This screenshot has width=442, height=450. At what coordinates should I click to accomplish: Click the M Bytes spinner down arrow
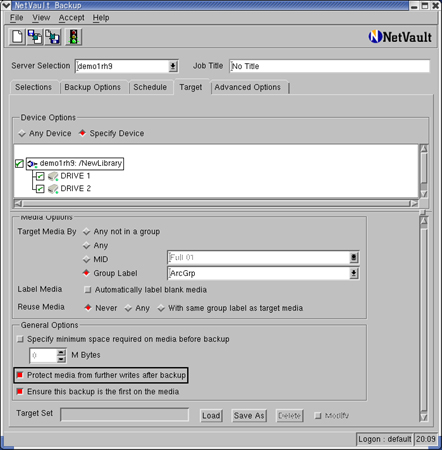click(61, 359)
